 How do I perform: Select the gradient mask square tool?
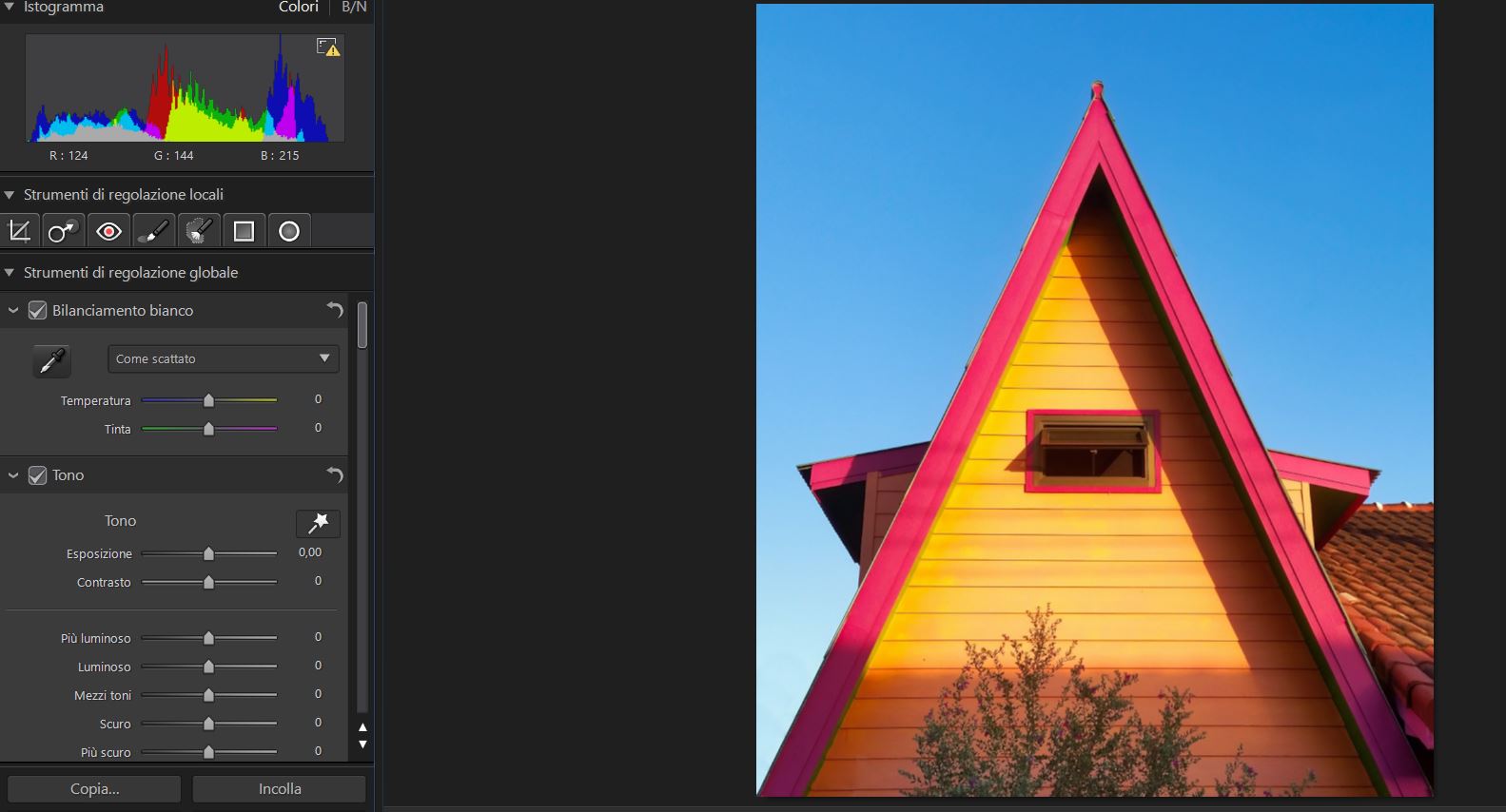point(244,231)
